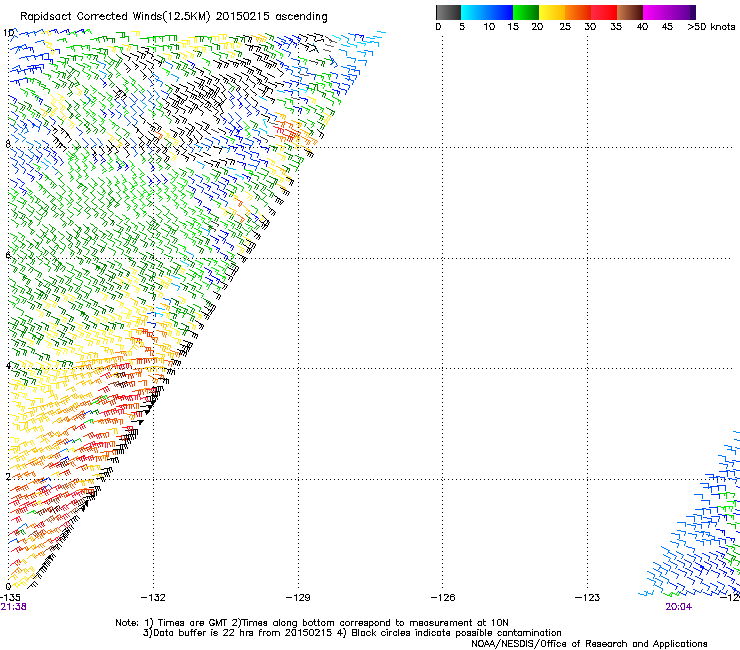Click the legend tick label 25
This screenshot has width=740, height=650.
pos(565,27)
